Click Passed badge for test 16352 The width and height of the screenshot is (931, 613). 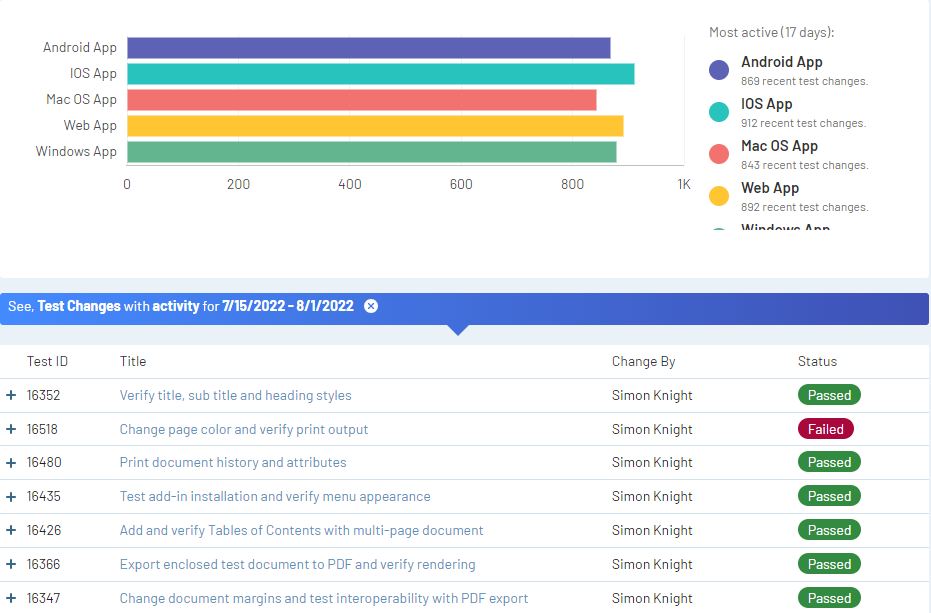pos(829,395)
